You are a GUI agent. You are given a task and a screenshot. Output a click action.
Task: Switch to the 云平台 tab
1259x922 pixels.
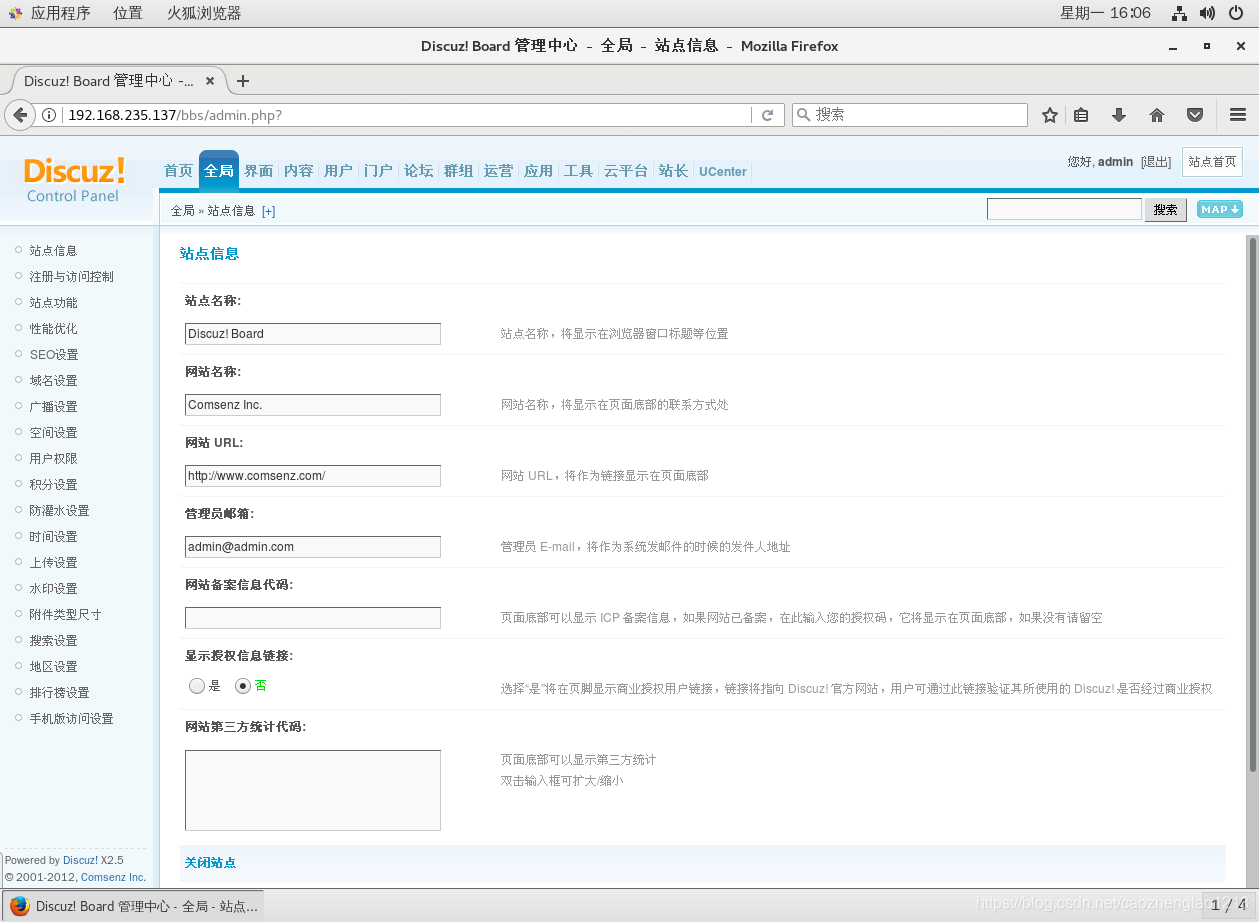coord(626,171)
